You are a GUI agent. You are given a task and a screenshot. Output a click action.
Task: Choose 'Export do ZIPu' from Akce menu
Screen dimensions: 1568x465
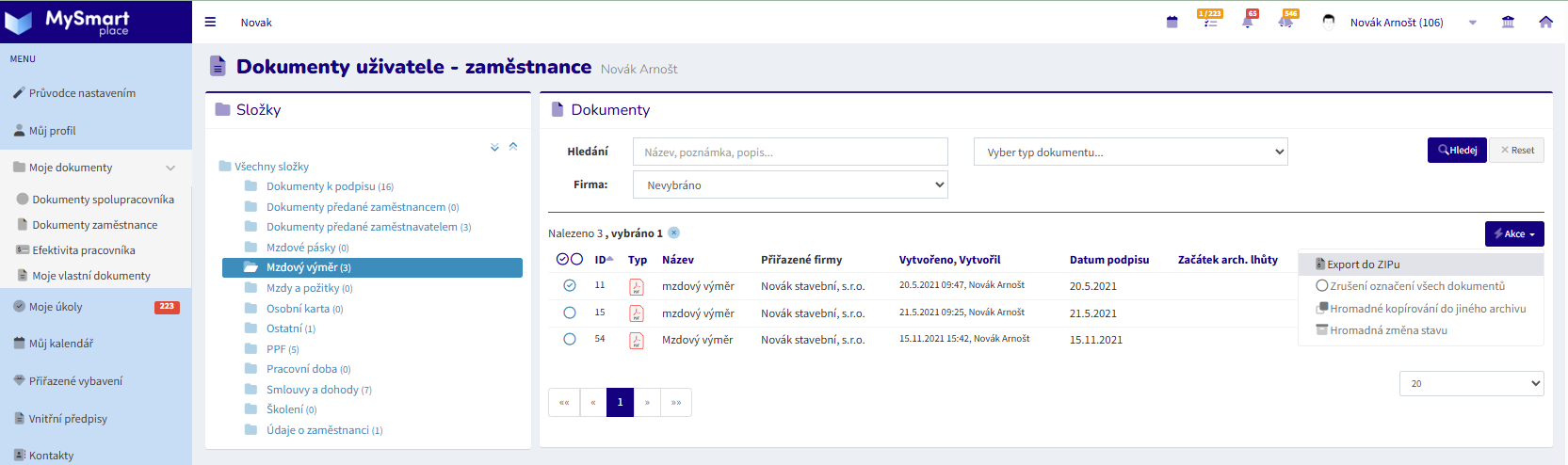tap(1363, 265)
